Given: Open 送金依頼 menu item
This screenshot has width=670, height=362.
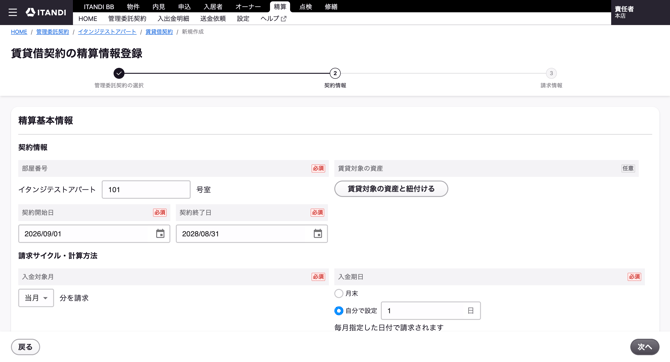Looking at the screenshot, I should tap(213, 19).
